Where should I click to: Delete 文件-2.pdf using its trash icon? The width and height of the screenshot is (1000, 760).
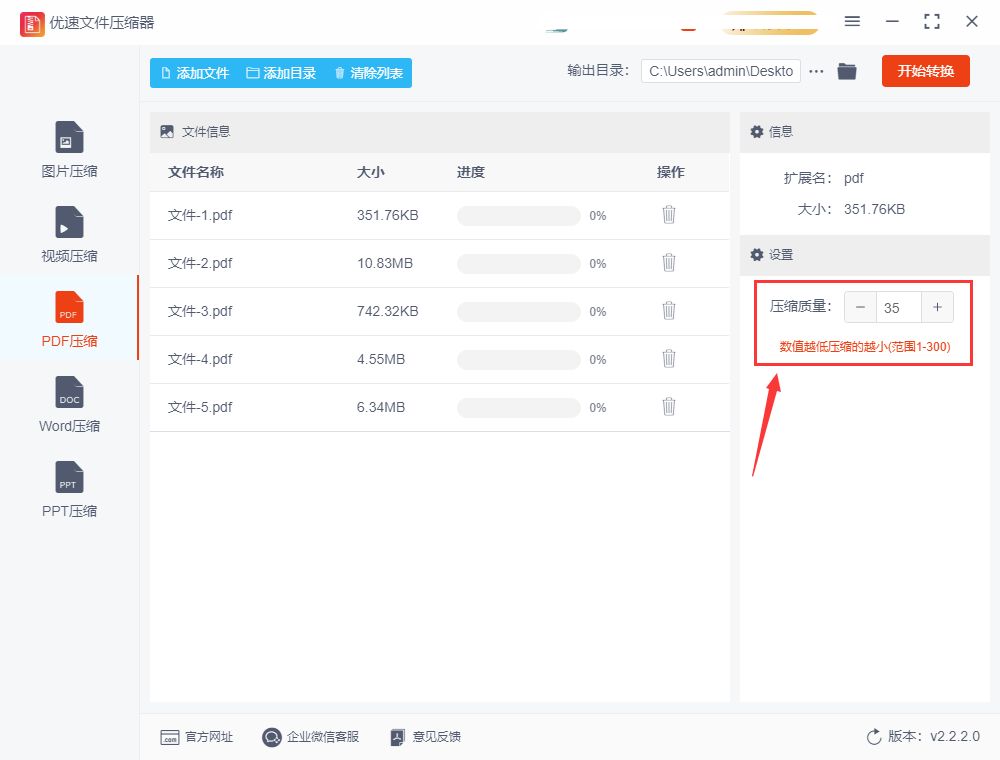click(x=668, y=263)
